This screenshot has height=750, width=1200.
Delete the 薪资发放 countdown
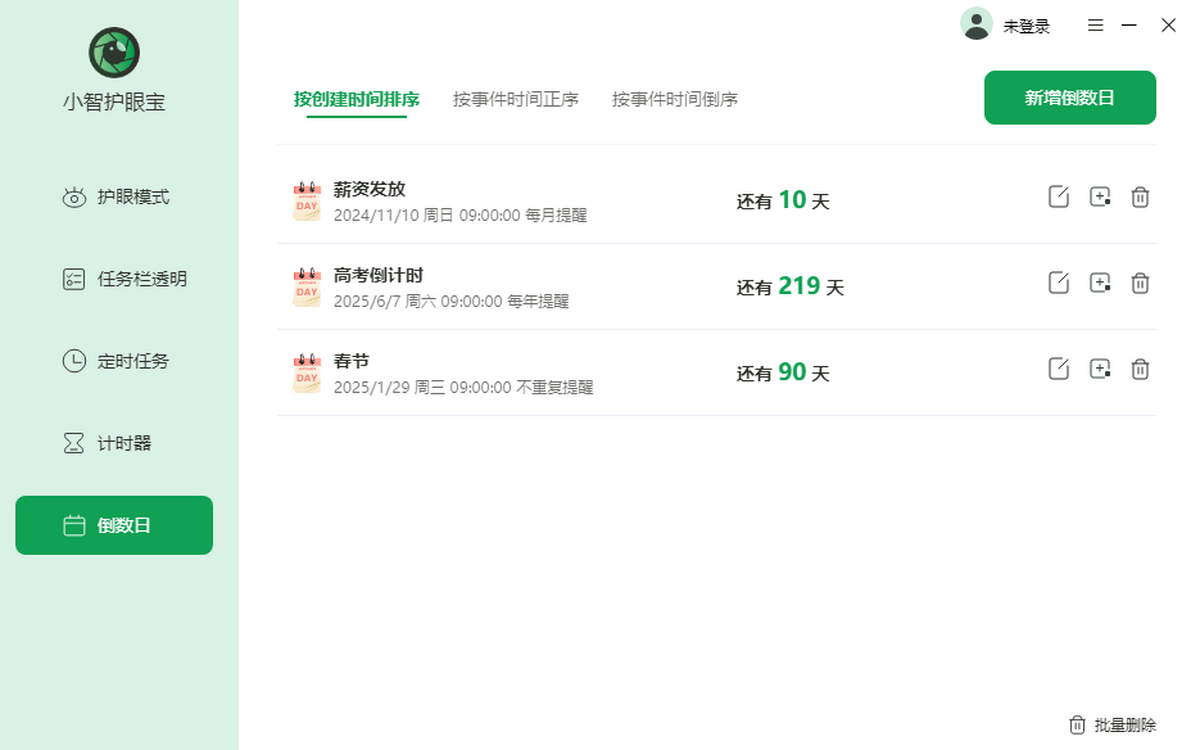click(x=1140, y=197)
